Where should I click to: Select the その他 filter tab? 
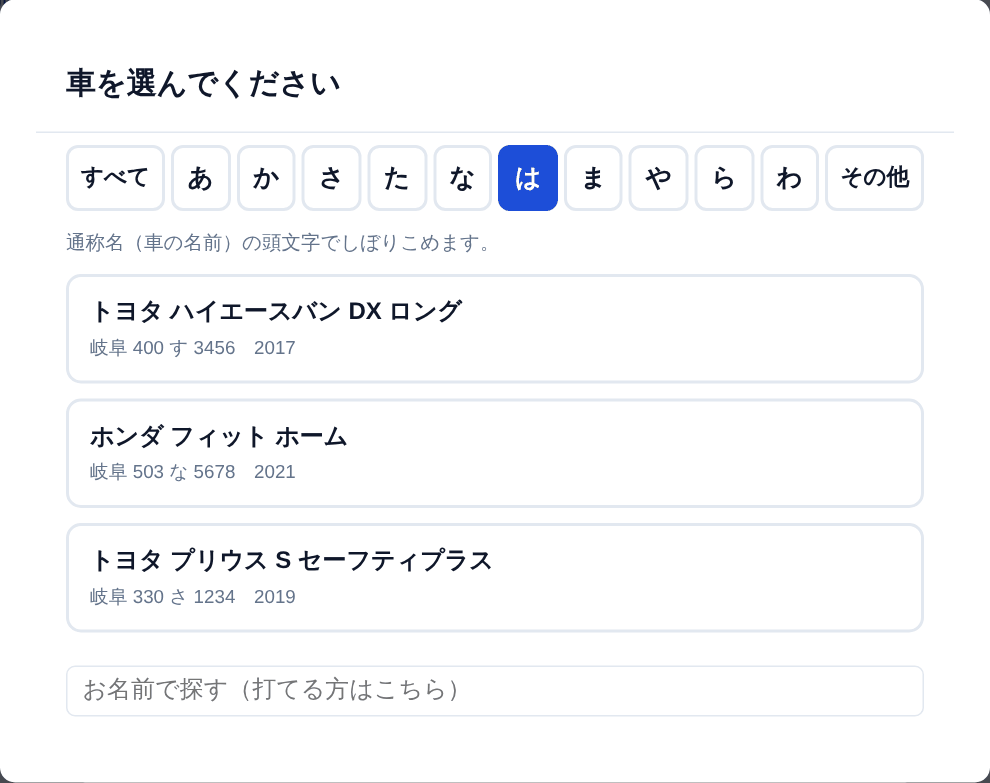(874, 178)
